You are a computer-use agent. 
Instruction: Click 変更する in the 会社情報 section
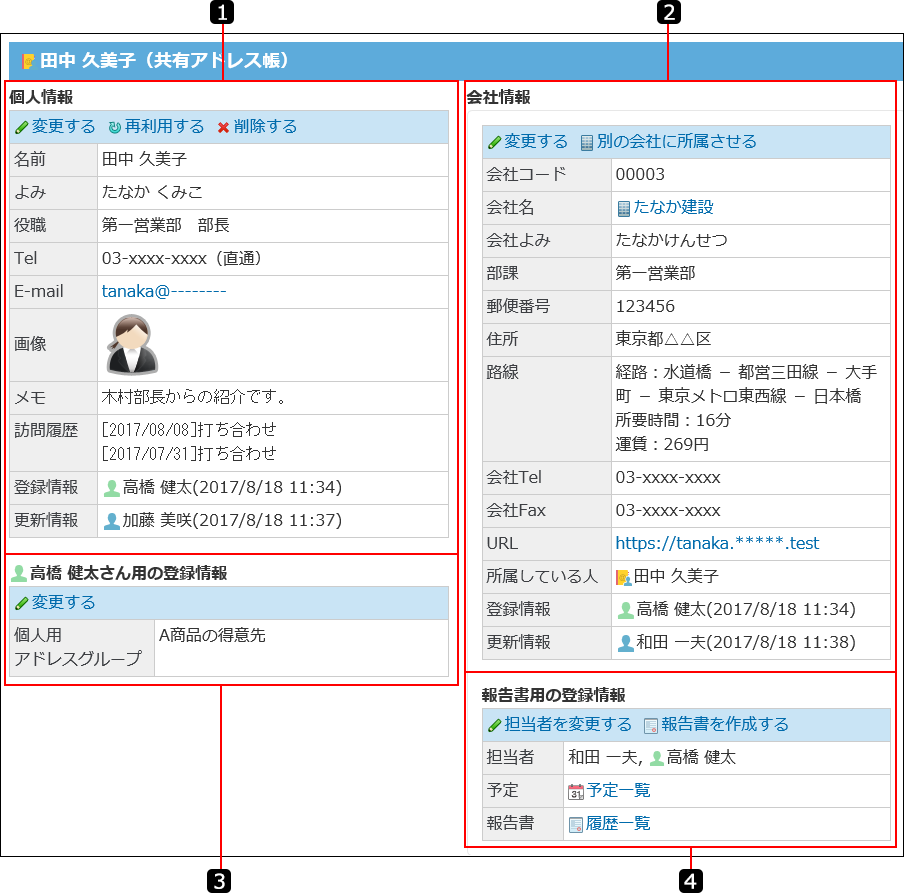pos(535,141)
